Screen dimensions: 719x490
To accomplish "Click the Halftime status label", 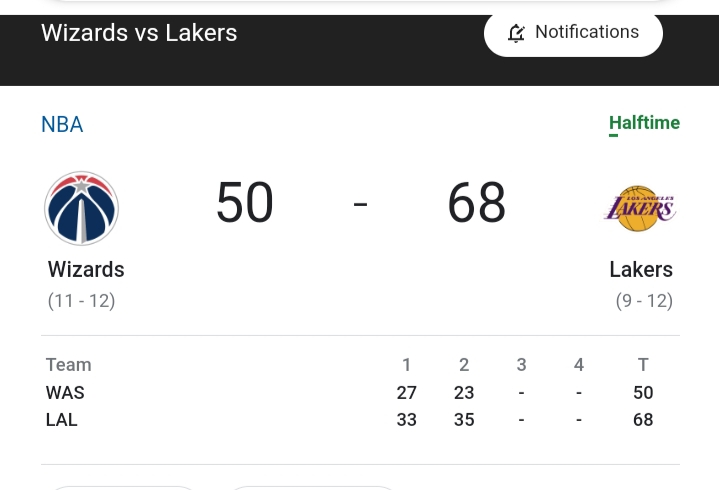I will 644,123.
